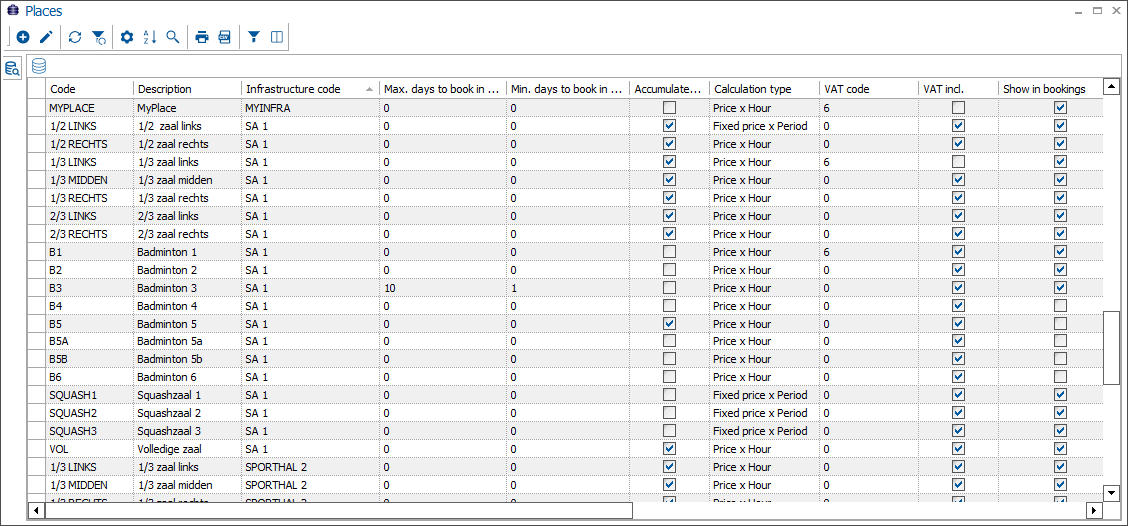This screenshot has width=1128, height=526.
Task: Reset the filter with the funnel-refresh icon
Action: coord(99,37)
